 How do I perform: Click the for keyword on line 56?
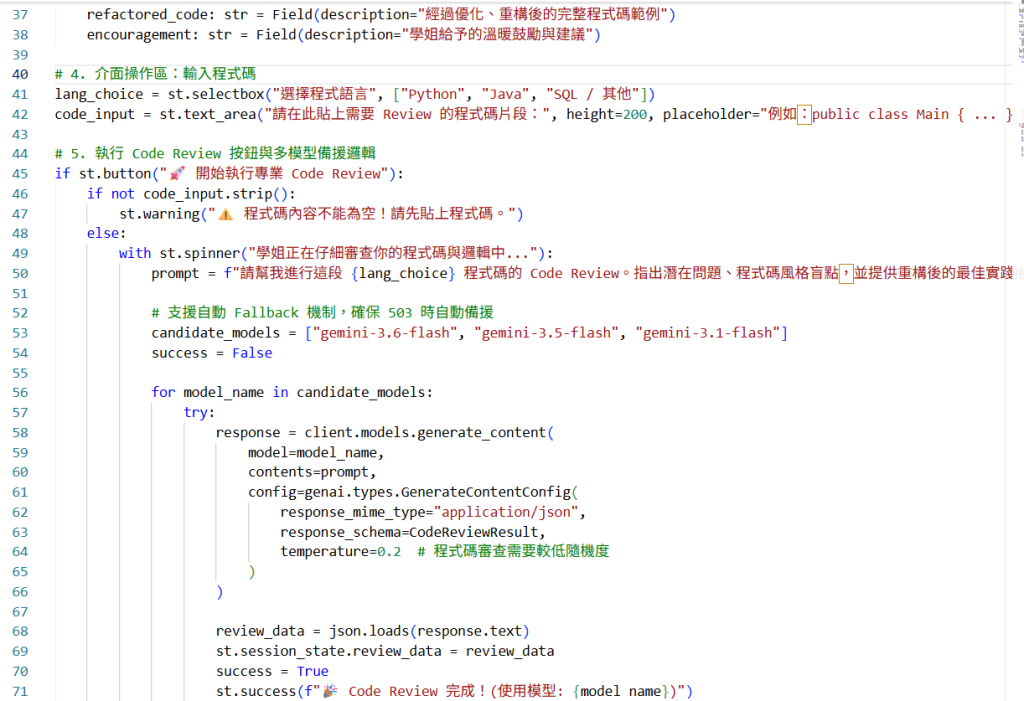163,392
